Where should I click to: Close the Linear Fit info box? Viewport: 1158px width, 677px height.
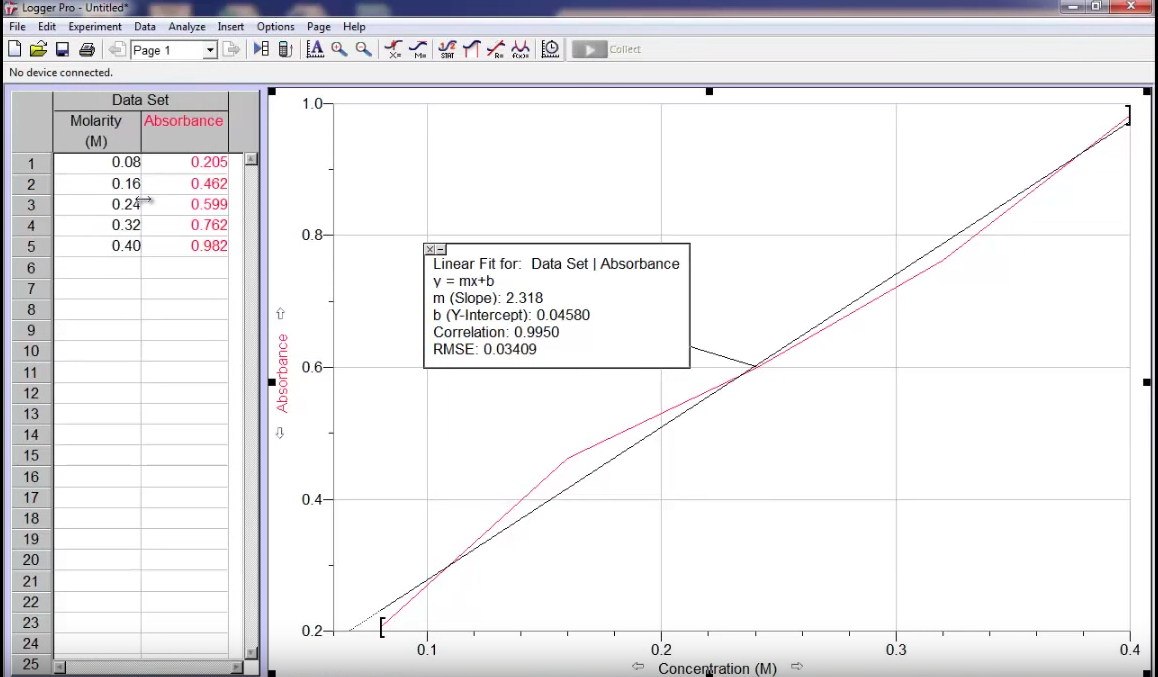(x=430, y=250)
